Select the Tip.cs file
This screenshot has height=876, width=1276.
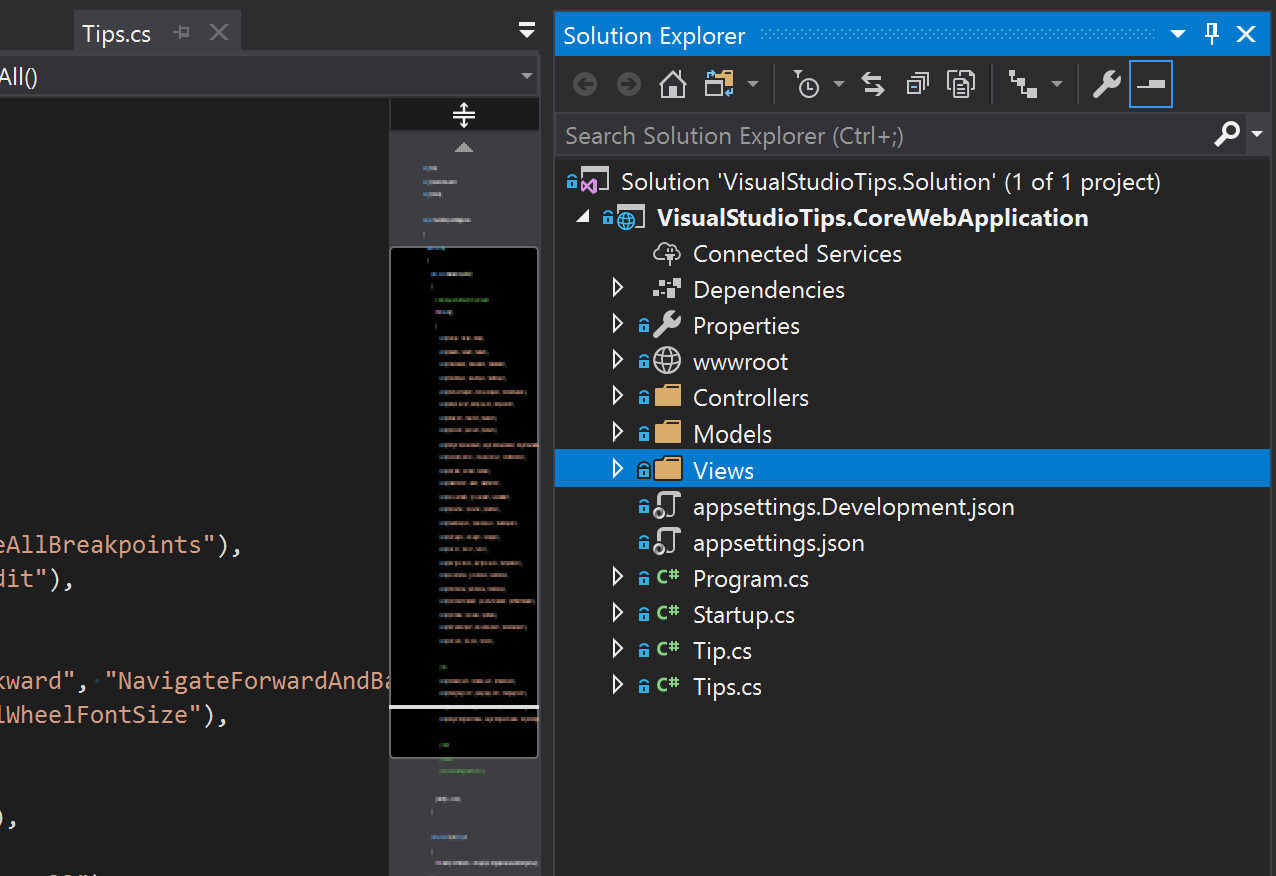point(722,651)
